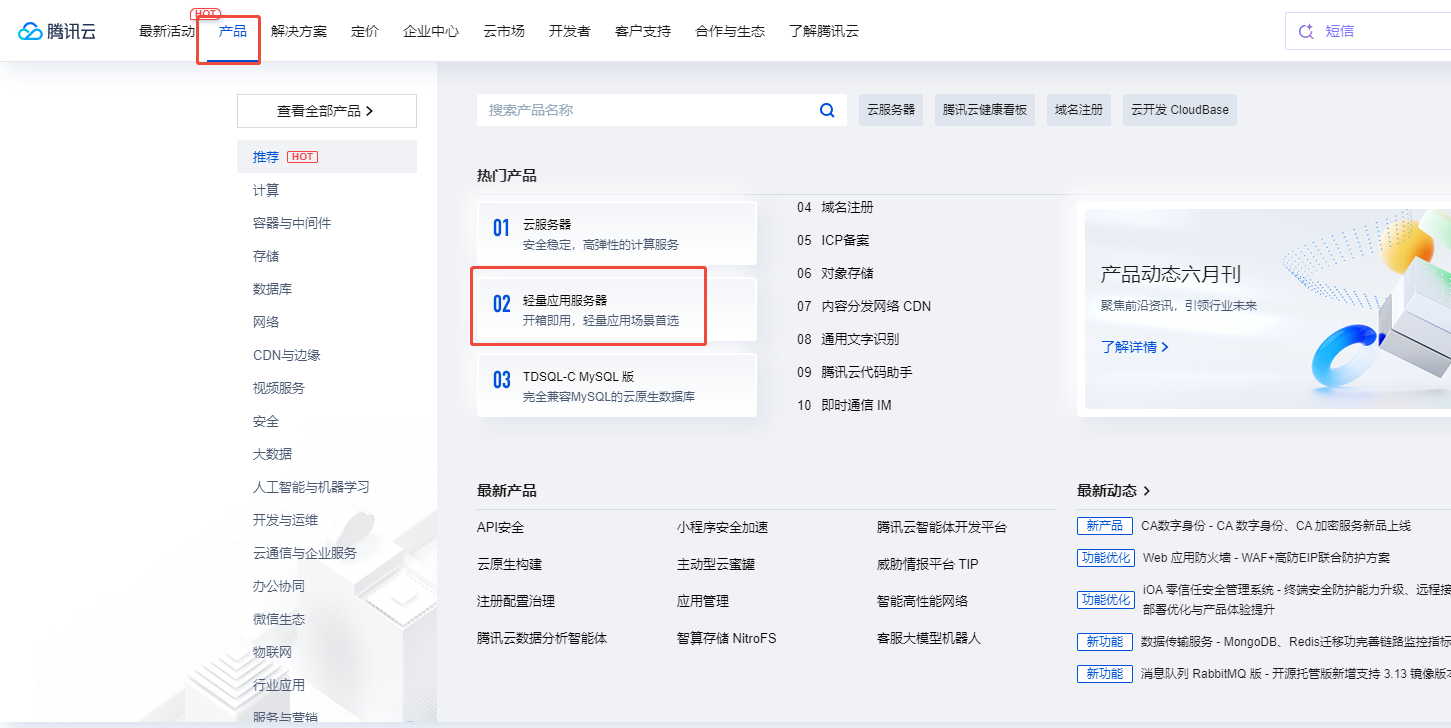The width and height of the screenshot is (1451, 728).
Task: Open the 产品 navigation menu
Action: point(233,31)
